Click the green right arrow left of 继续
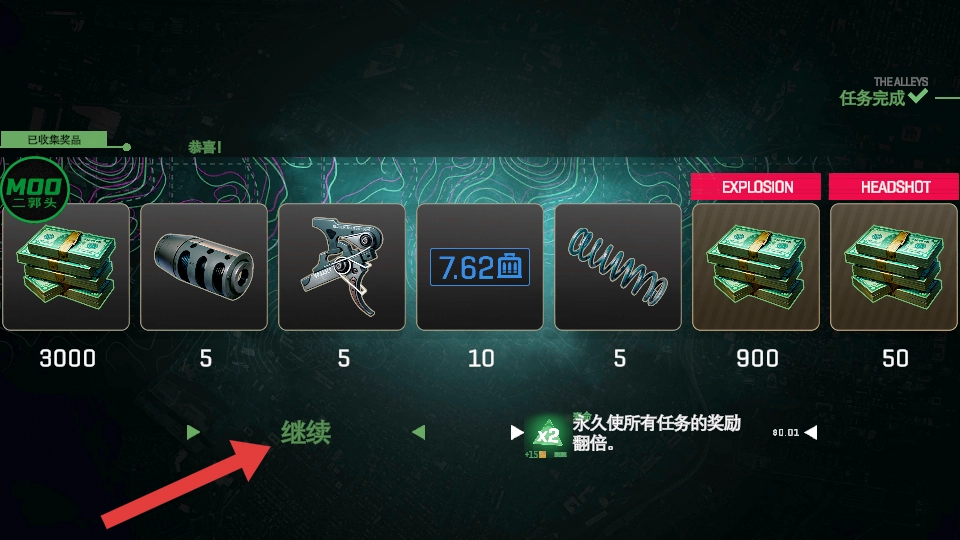The width and height of the screenshot is (960, 540). (x=193, y=432)
